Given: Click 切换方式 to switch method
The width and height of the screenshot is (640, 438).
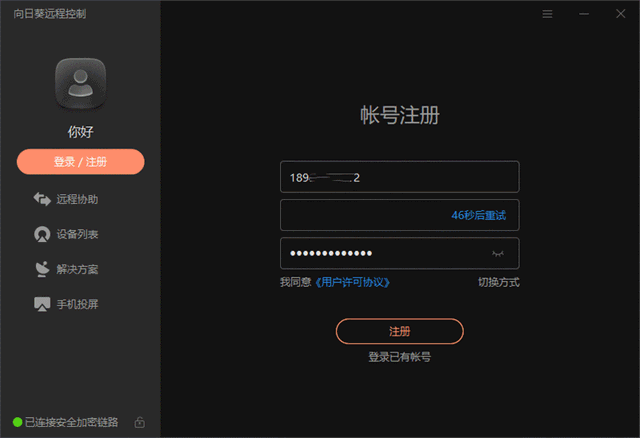Looking at the screenshot, I should coord(499,282).
